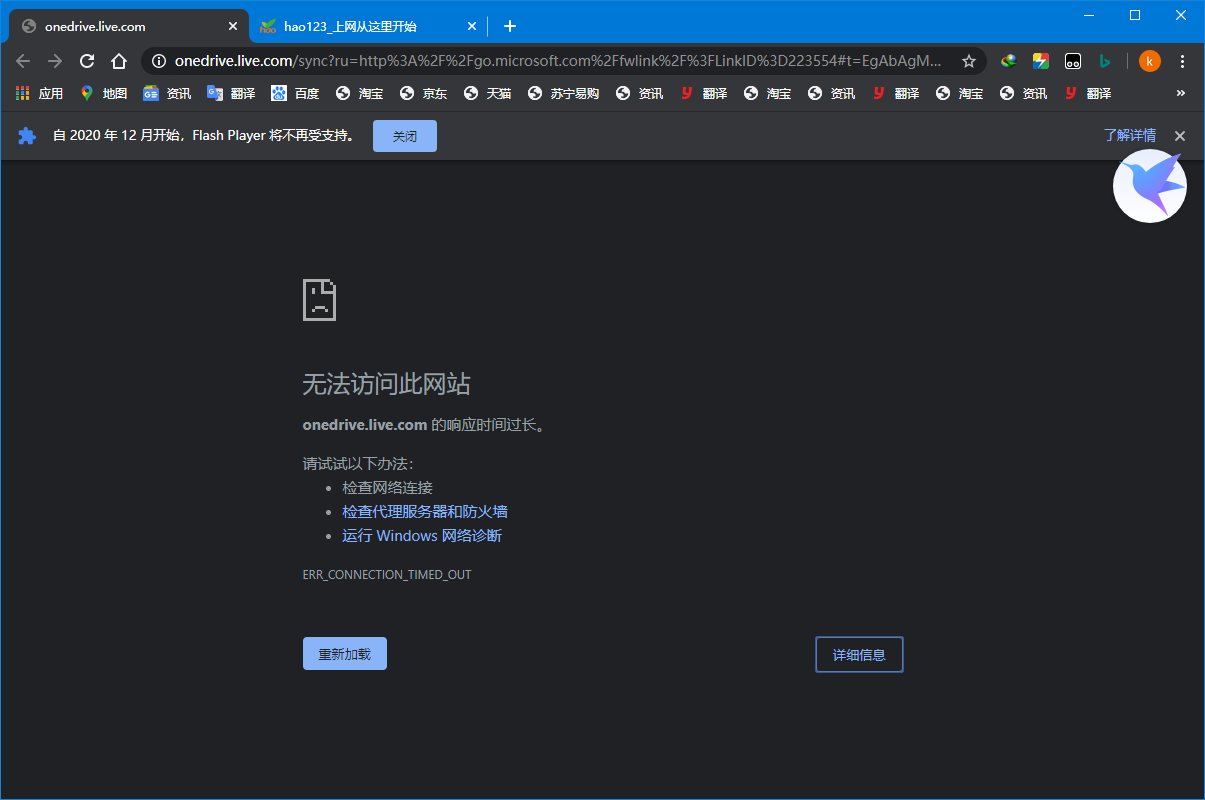Switch to the hao123 tab
This screenshot has height=800, width=1205.
(x=368, y=27)
